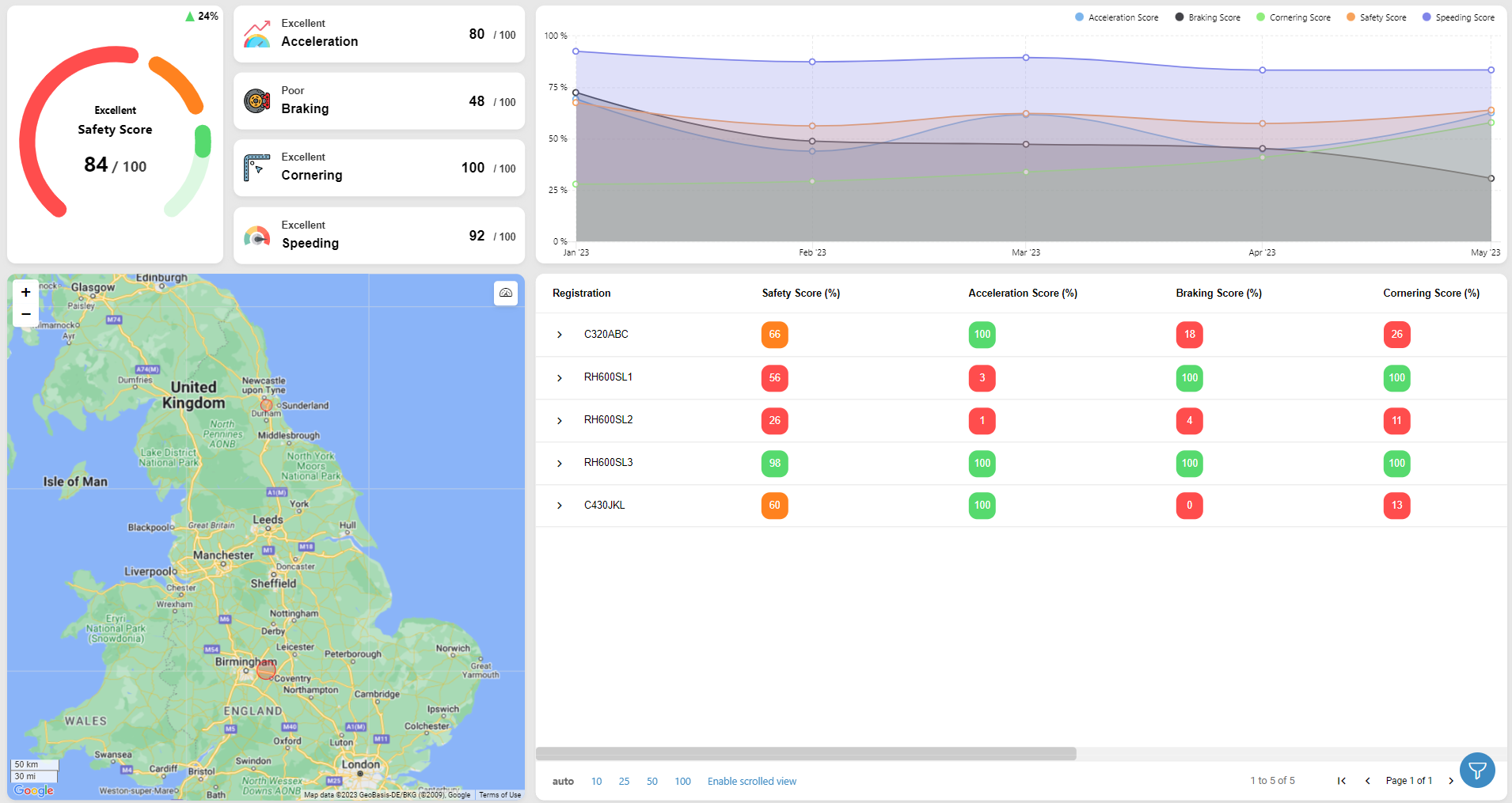Viewport: 1512px width, 803px height.
Task: Select the auto page size option
Action: coord(562,781)
